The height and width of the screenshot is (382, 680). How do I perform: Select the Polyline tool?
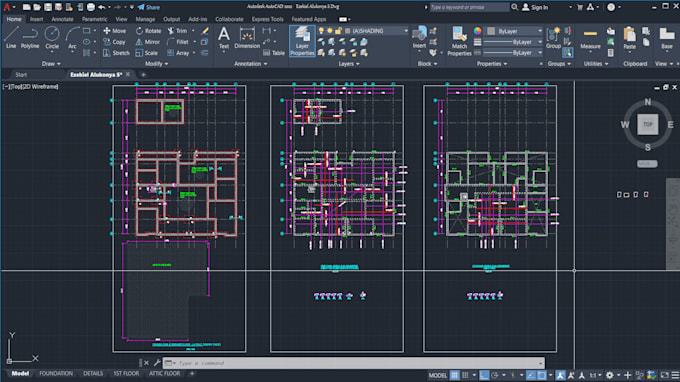pos(30,37)
